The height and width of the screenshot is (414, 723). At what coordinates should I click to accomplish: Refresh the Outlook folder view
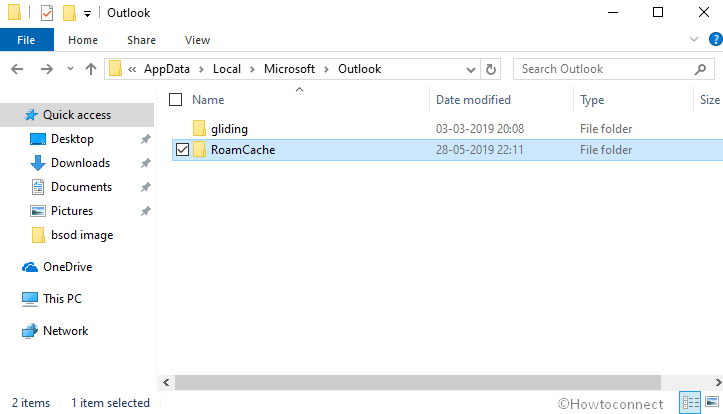(491, 69)
